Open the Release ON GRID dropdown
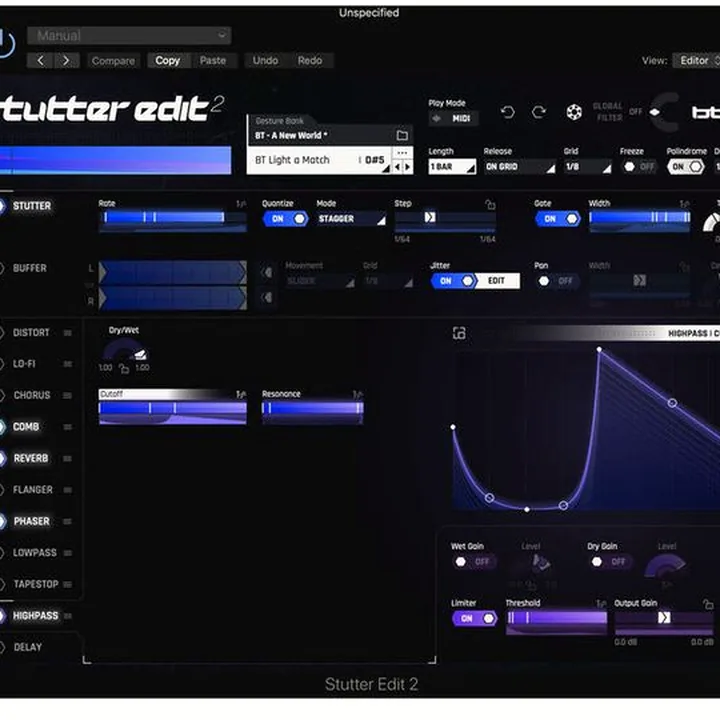Screen dimensions: 720x720 pos(519,167)
